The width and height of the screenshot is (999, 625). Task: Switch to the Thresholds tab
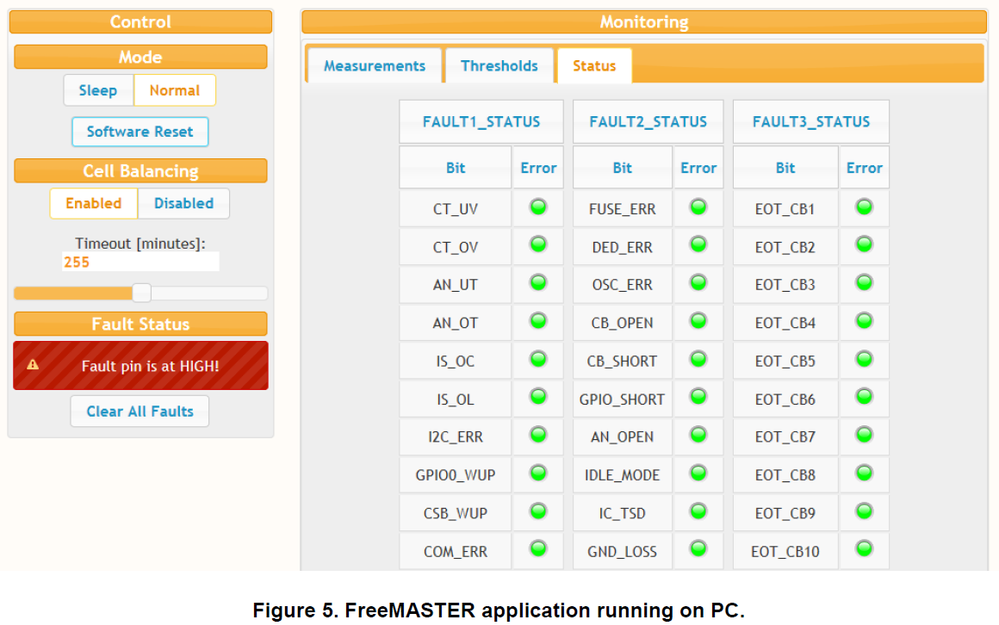(x=499, y=66)
